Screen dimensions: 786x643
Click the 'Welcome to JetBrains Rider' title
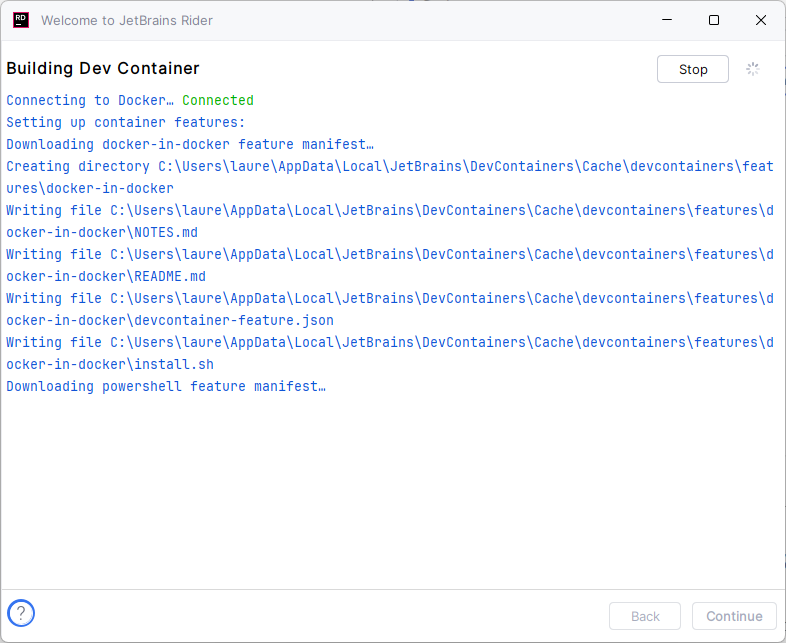point(127,21)
